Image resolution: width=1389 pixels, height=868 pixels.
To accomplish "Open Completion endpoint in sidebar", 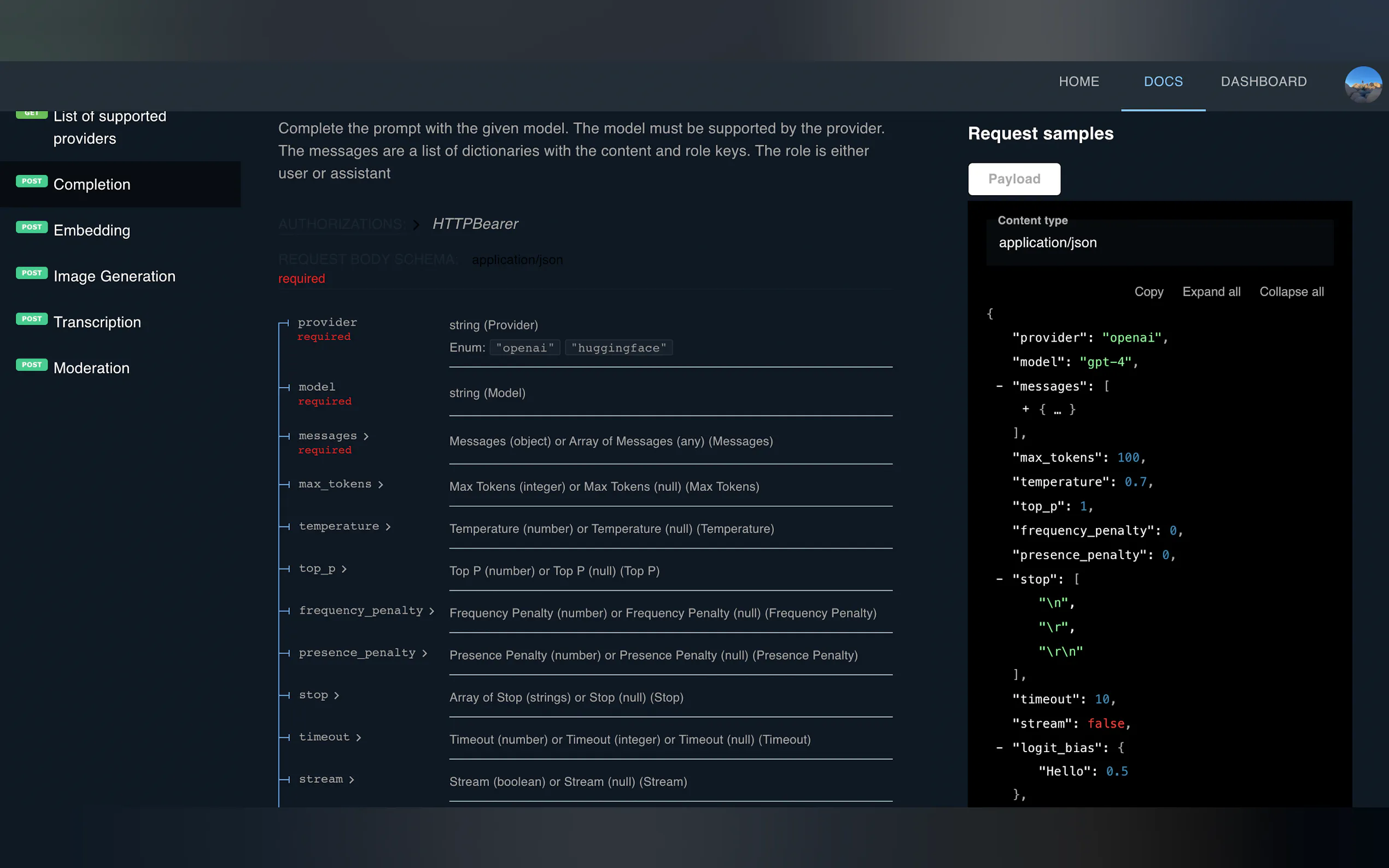I will pos(92,184).
